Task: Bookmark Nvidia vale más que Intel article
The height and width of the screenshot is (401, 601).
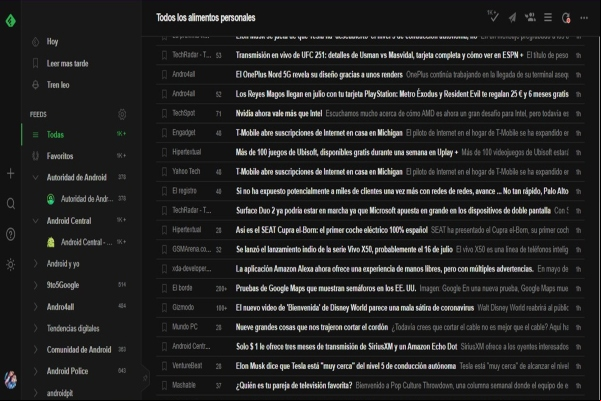Action: 164,113
